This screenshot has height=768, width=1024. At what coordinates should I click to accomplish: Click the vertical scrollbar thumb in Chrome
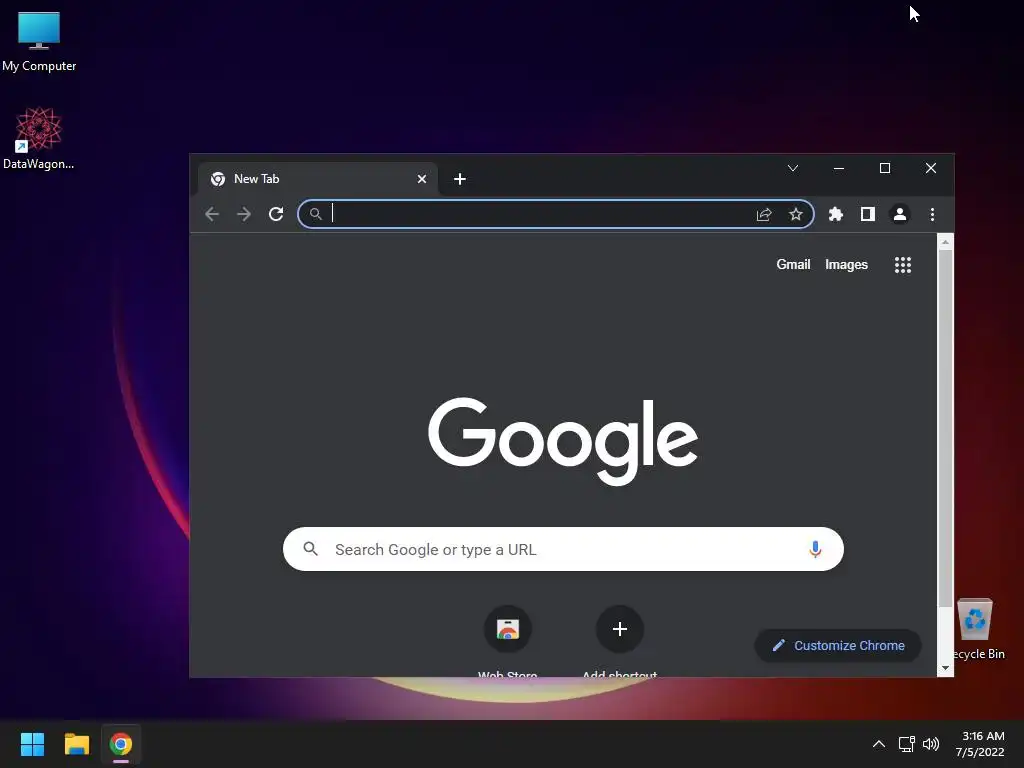945,428
